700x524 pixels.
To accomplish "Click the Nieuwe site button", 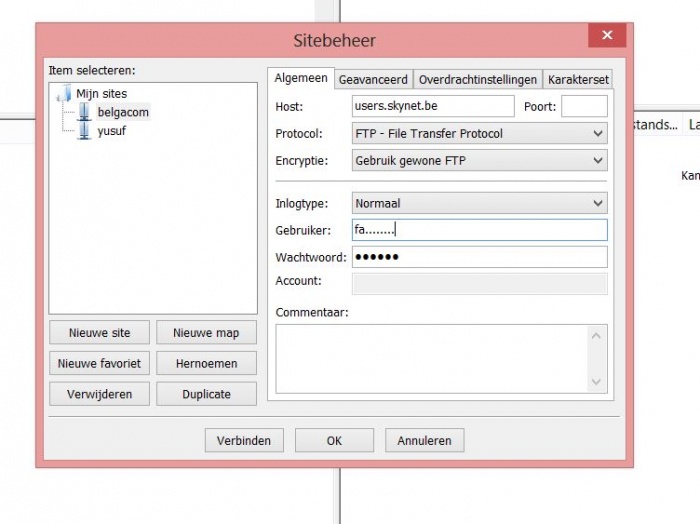I will point(100,333).
